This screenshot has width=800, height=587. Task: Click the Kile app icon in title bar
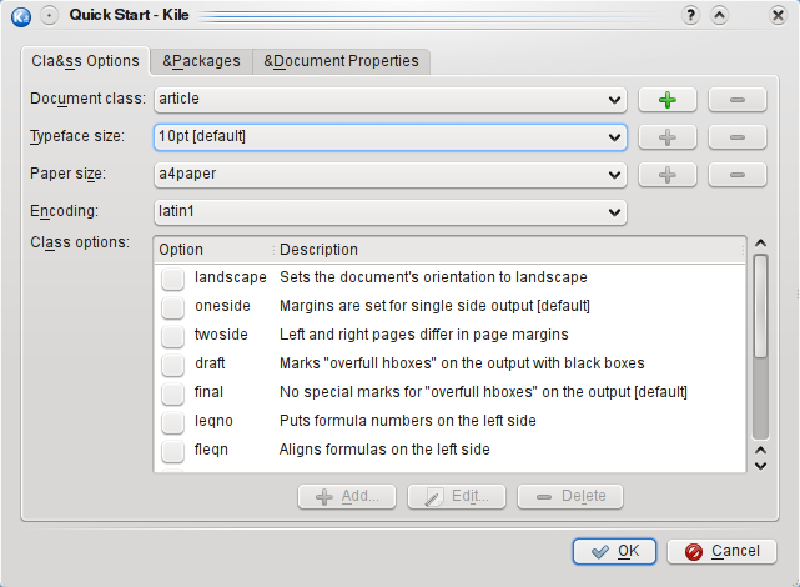(x=21, y=16)
